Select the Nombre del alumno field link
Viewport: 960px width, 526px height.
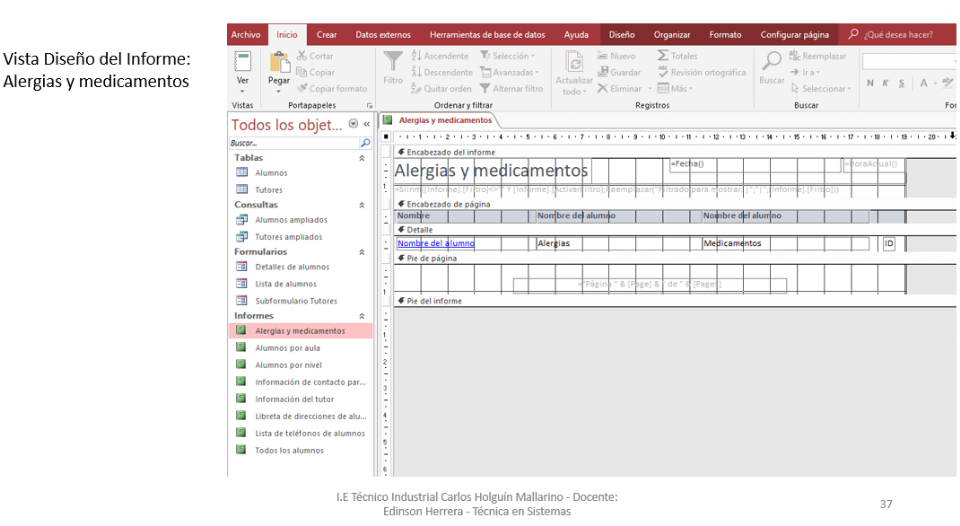435,243
